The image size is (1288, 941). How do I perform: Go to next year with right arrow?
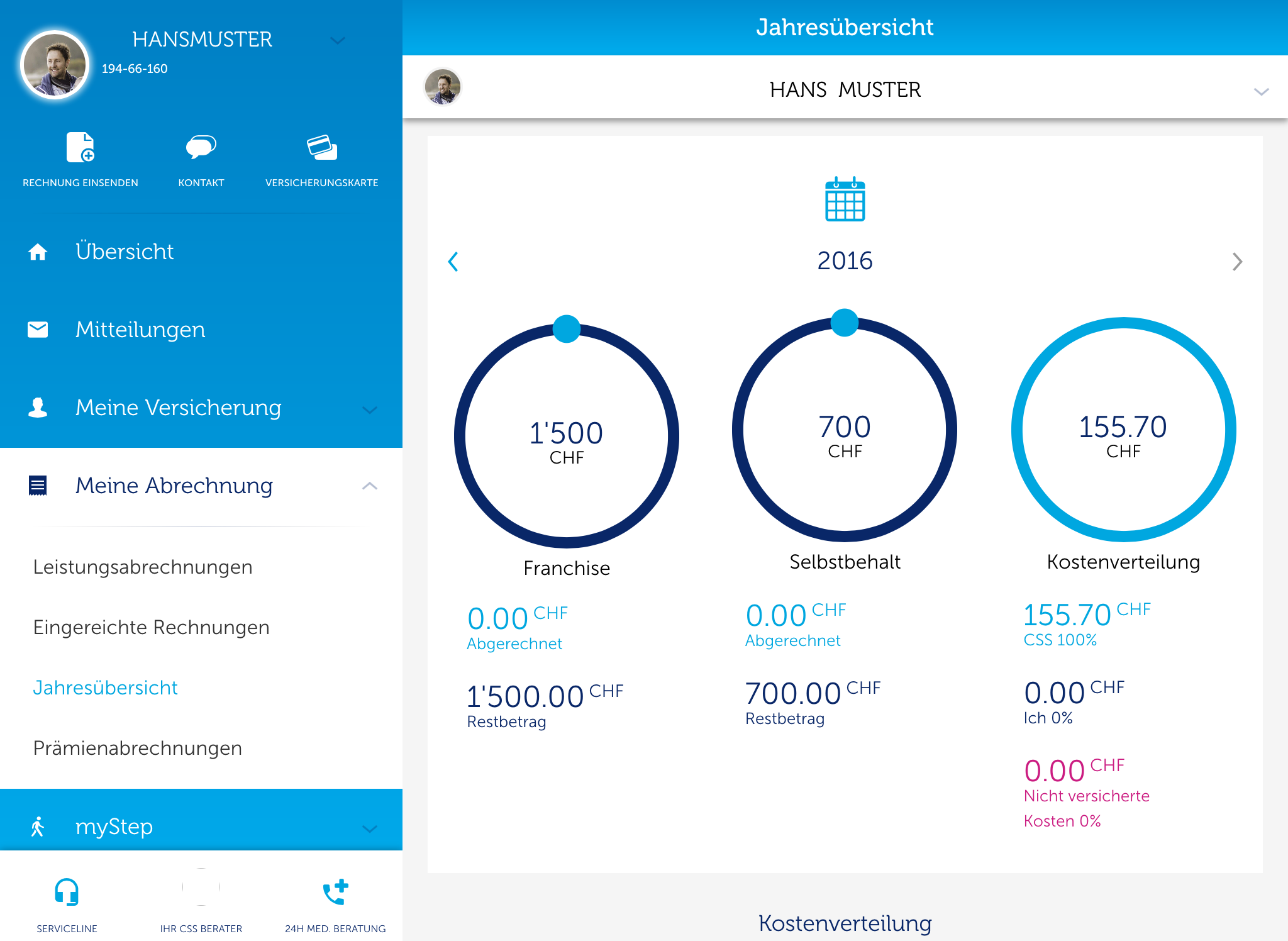(x=1237, y=262)
